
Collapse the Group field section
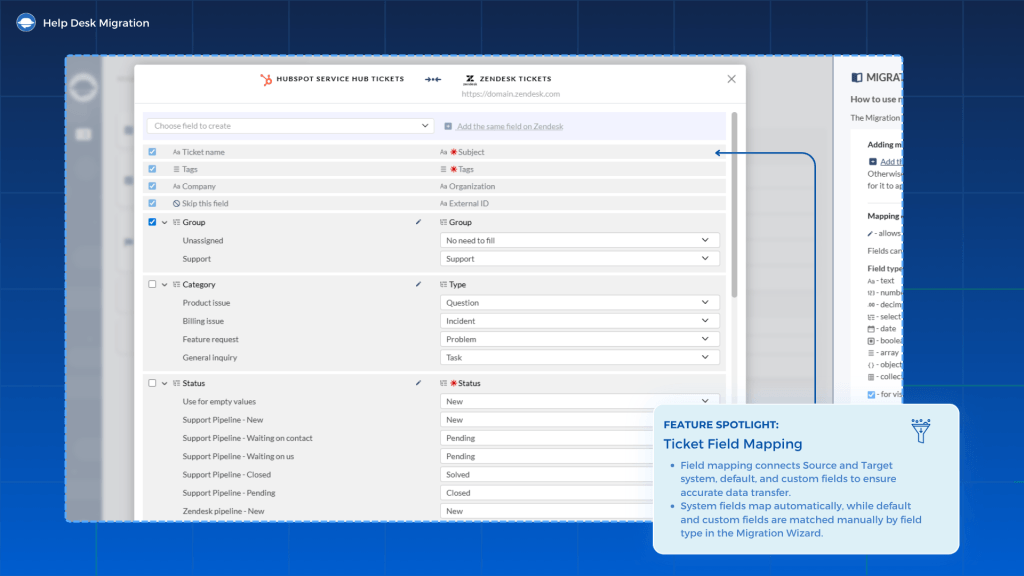point(165,222)
